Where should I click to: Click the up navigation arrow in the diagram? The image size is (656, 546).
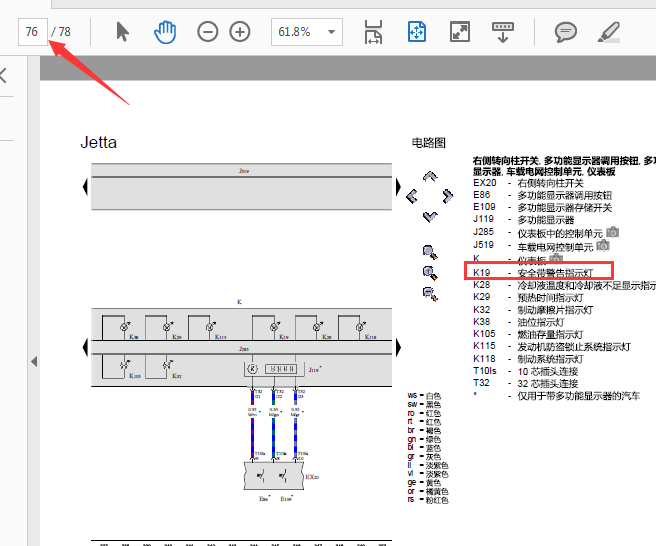430,176
